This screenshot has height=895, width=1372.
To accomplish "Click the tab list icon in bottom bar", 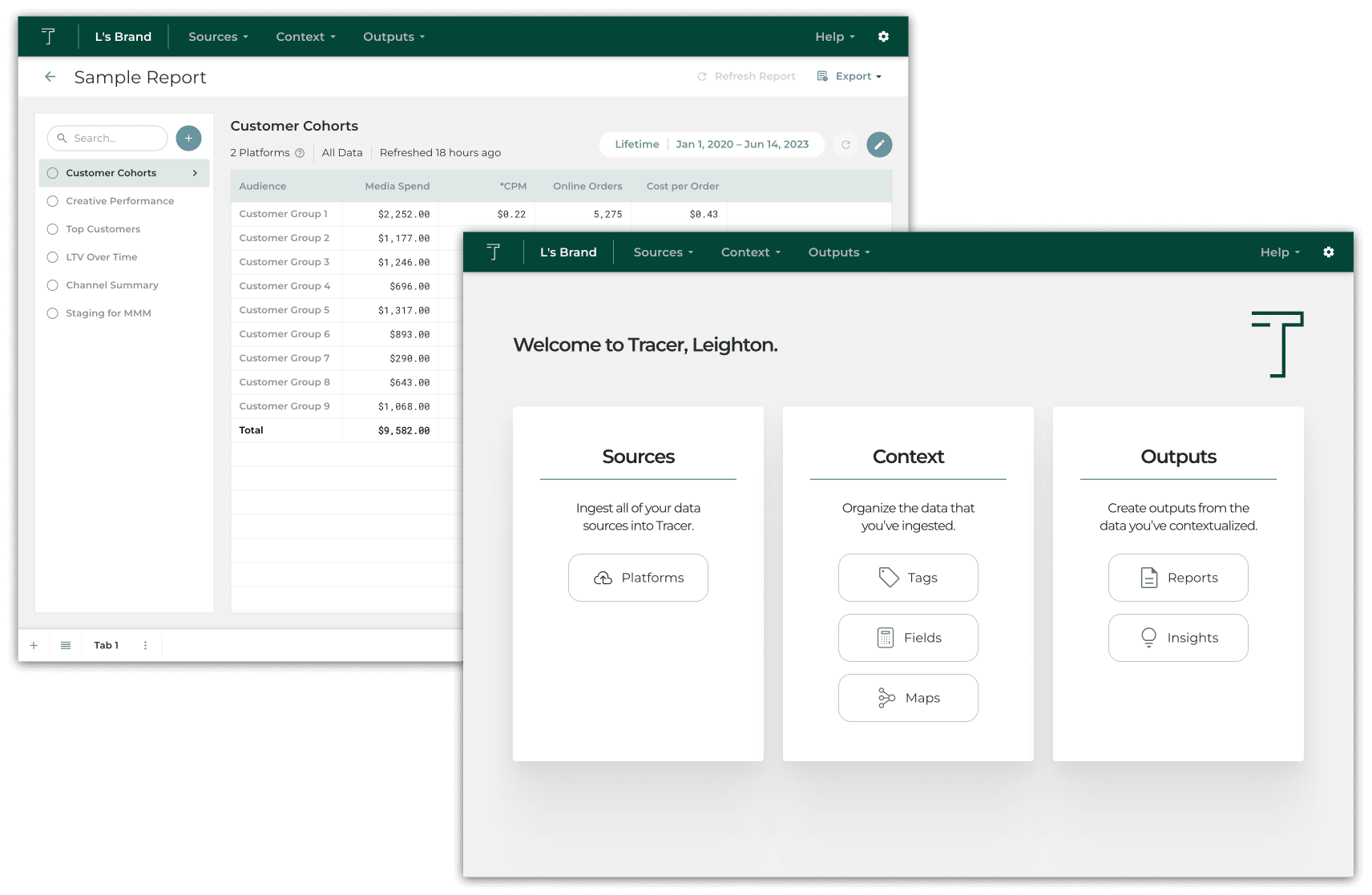I will coord(66,646).
